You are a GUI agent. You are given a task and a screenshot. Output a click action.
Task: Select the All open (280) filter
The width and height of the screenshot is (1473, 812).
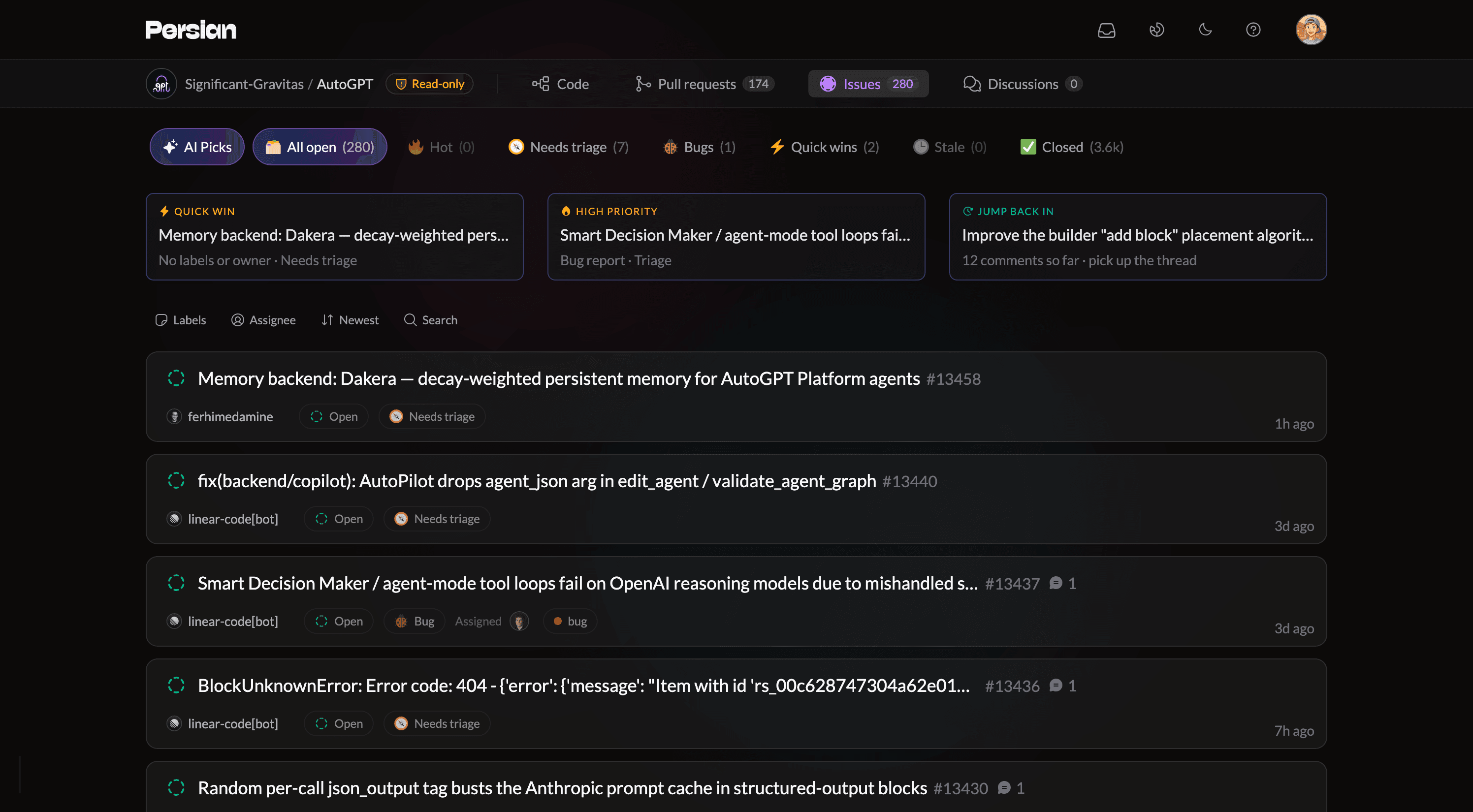click(320, 147)
